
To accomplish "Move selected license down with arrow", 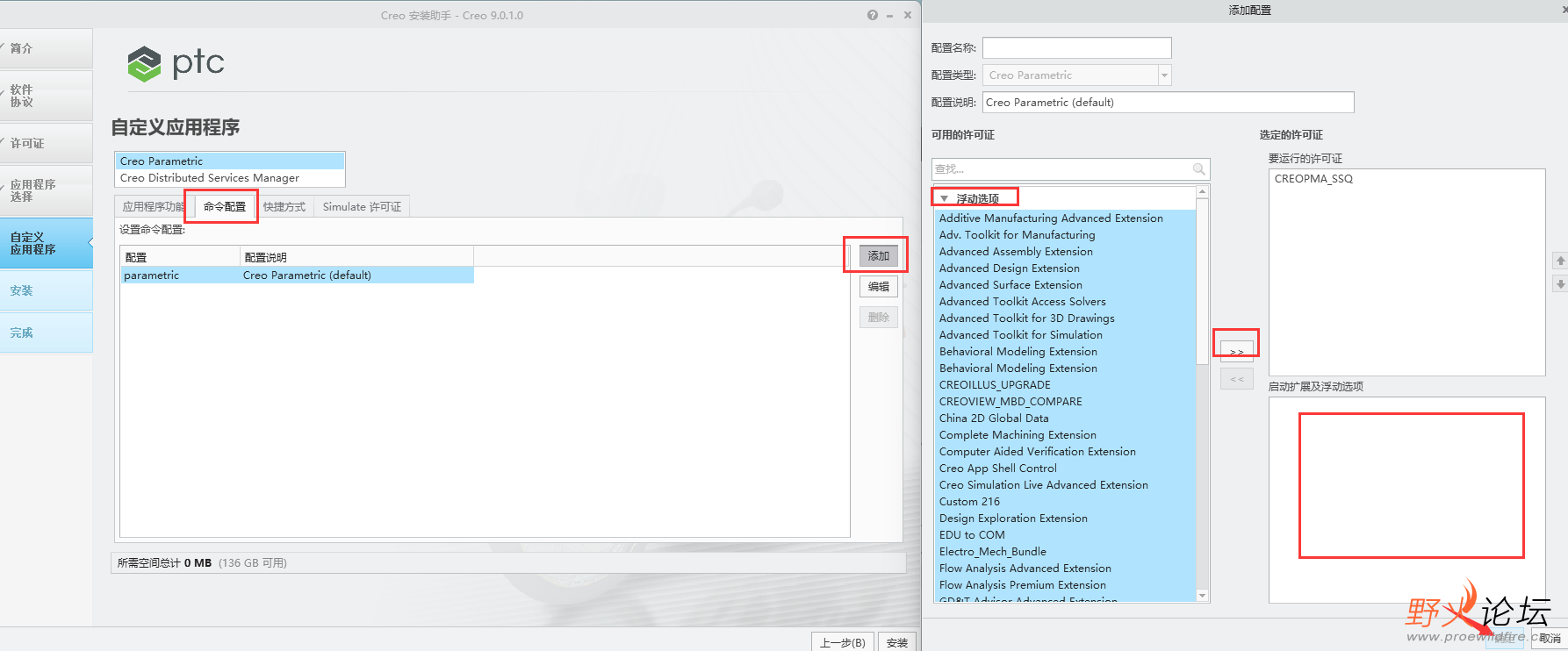I will (x=1560, y=284).
